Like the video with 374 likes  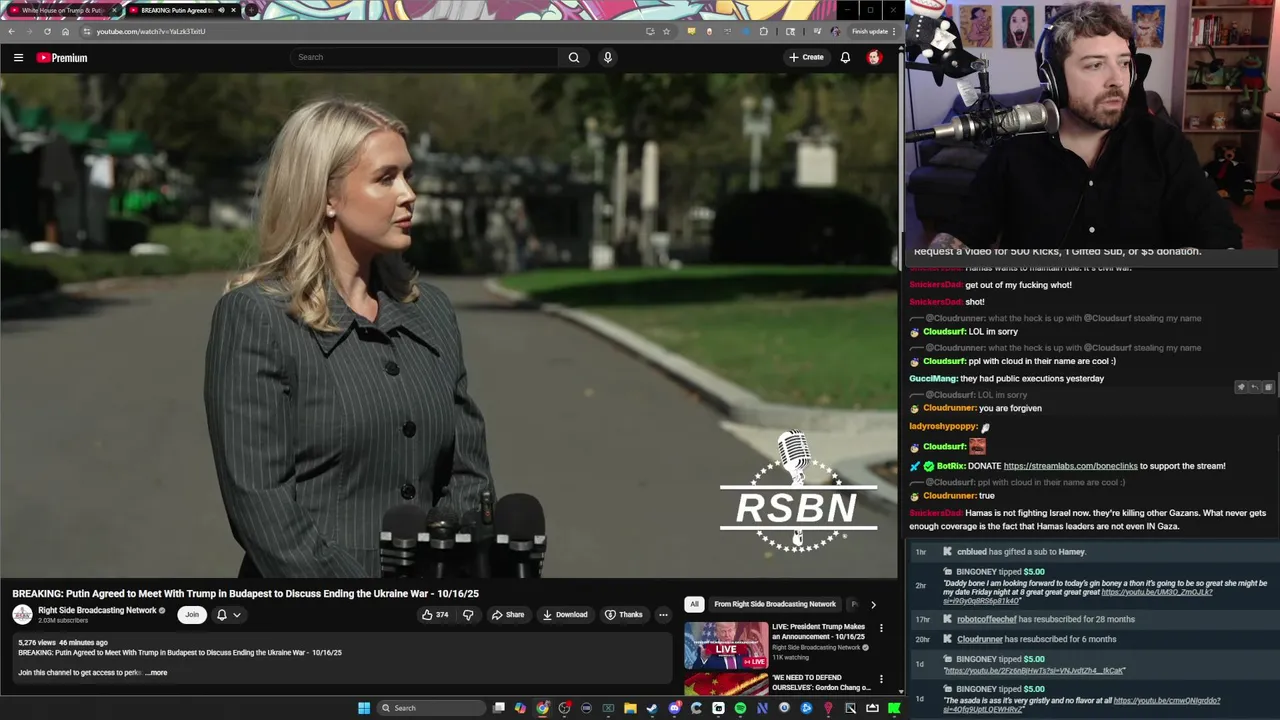[x=435, y=615]
